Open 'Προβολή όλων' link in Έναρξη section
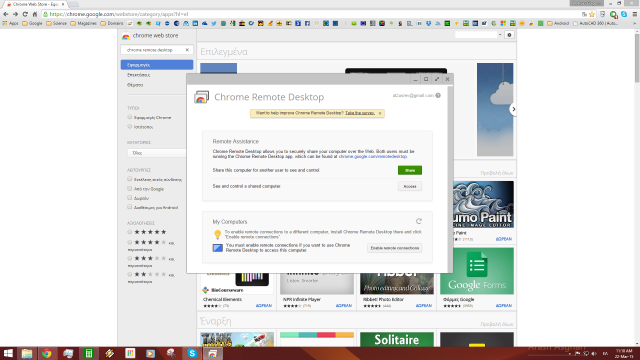The width and height of the screenshot is (640, 360). (497, 324)
